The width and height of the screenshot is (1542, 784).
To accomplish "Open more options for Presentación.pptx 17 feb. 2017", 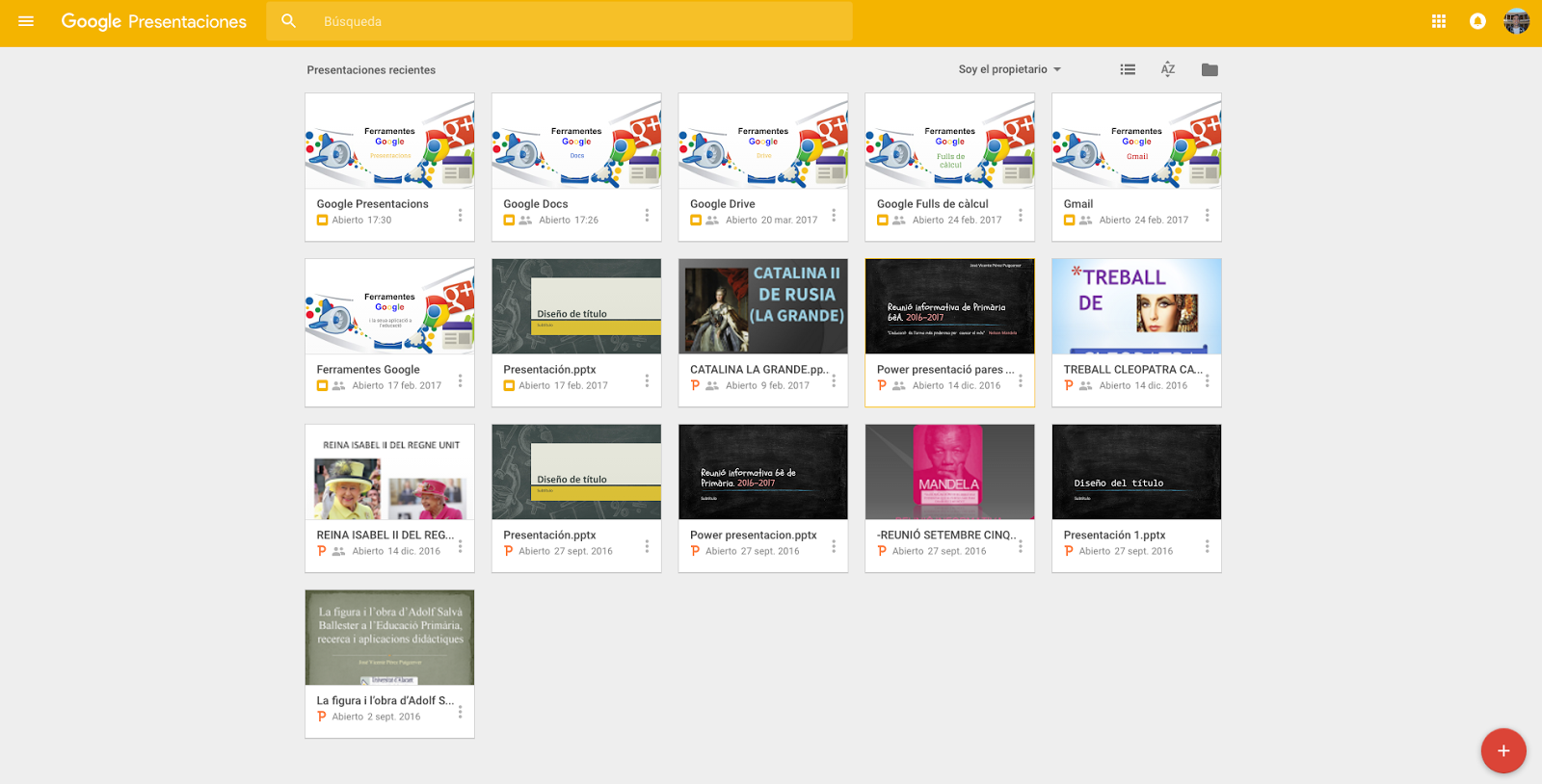I will [647, 381].
